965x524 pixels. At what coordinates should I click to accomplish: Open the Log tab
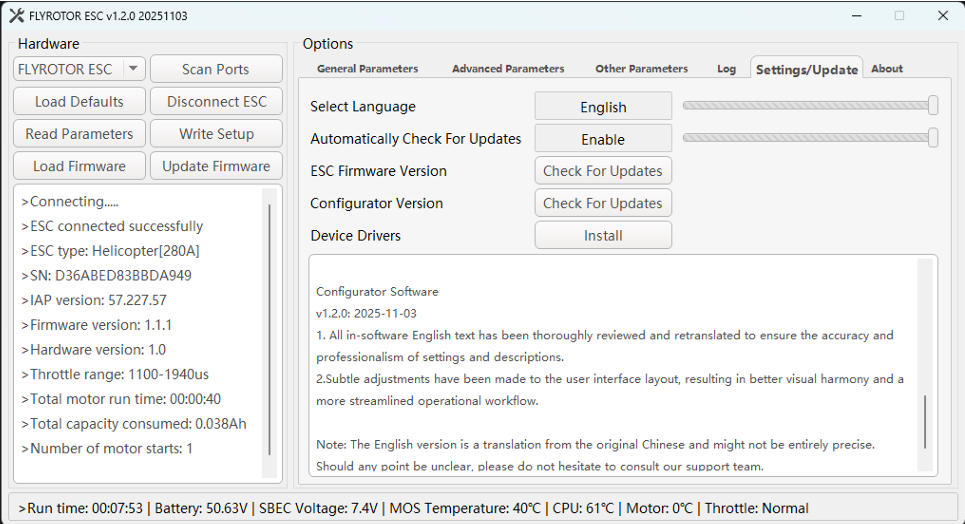(x=726, y=69)
